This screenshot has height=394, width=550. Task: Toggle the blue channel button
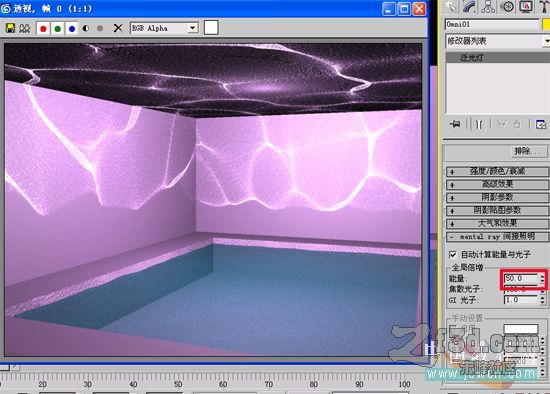click(x=72, y=28)
